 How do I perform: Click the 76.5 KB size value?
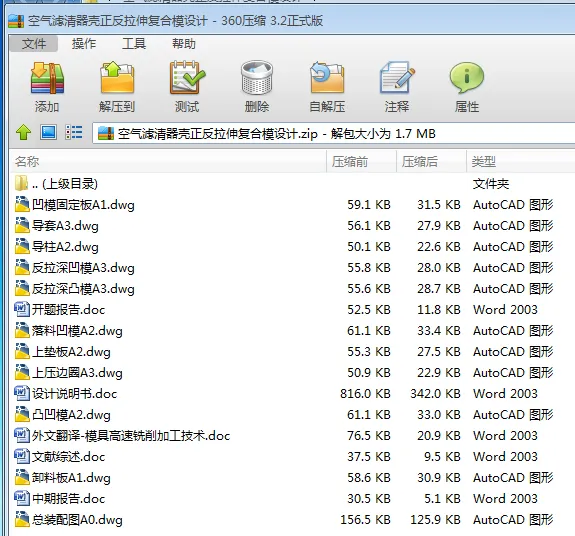click(x=369, y=436)
